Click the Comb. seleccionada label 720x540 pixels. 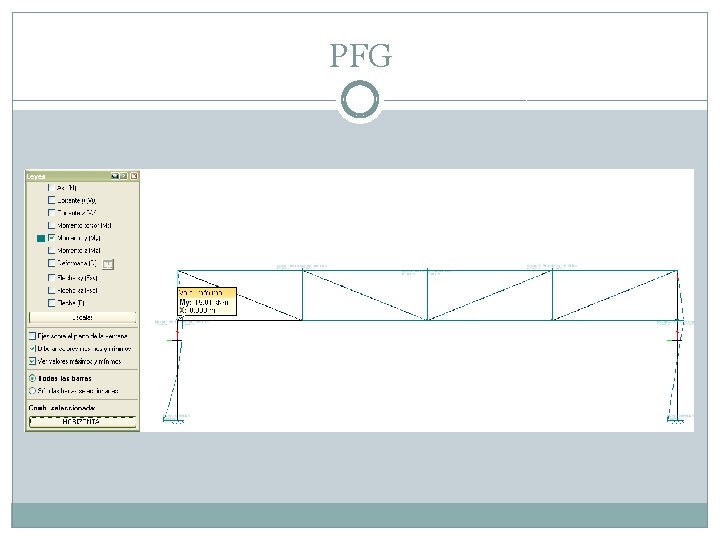(62, 408)
